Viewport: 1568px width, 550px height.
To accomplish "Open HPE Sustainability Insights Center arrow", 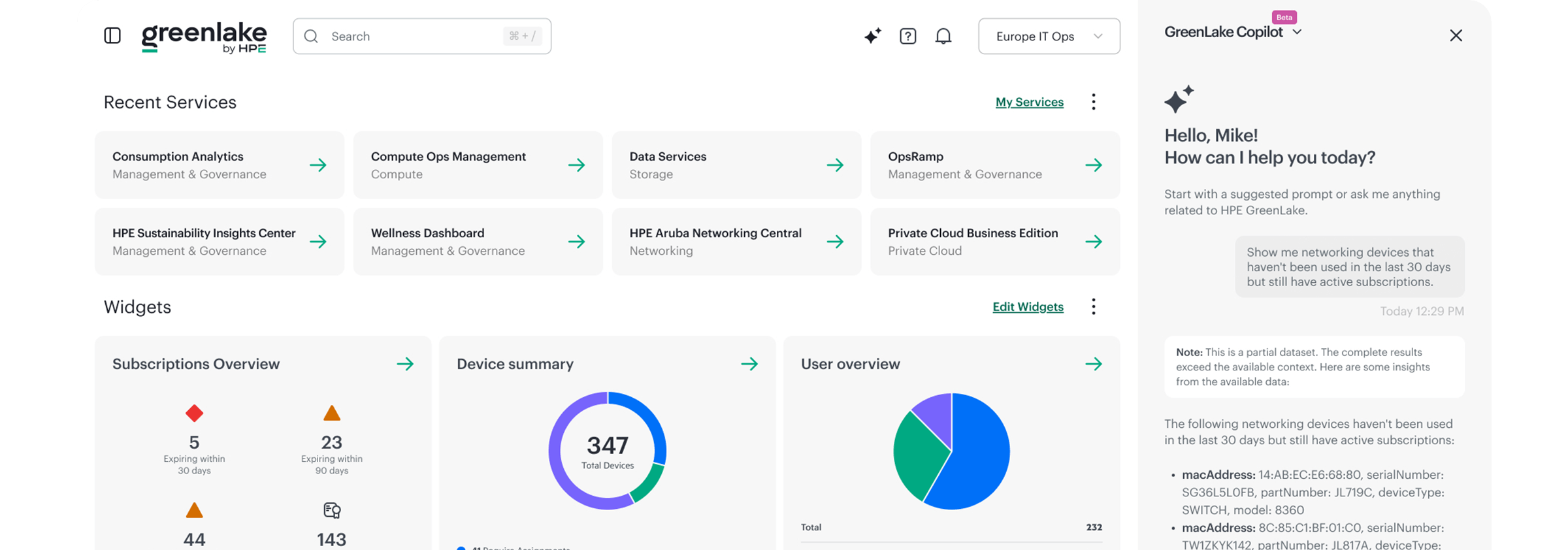I will pyautogui.click(x=318, y=242).
